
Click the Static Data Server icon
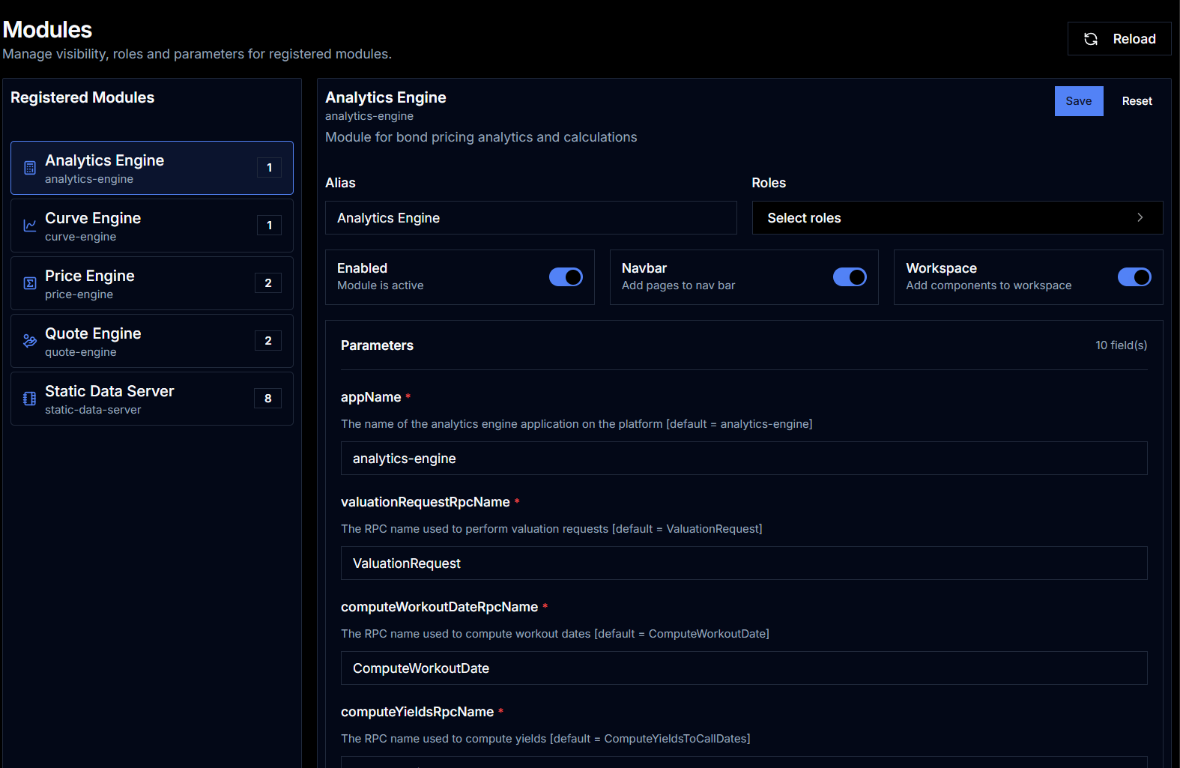(29, 399)
